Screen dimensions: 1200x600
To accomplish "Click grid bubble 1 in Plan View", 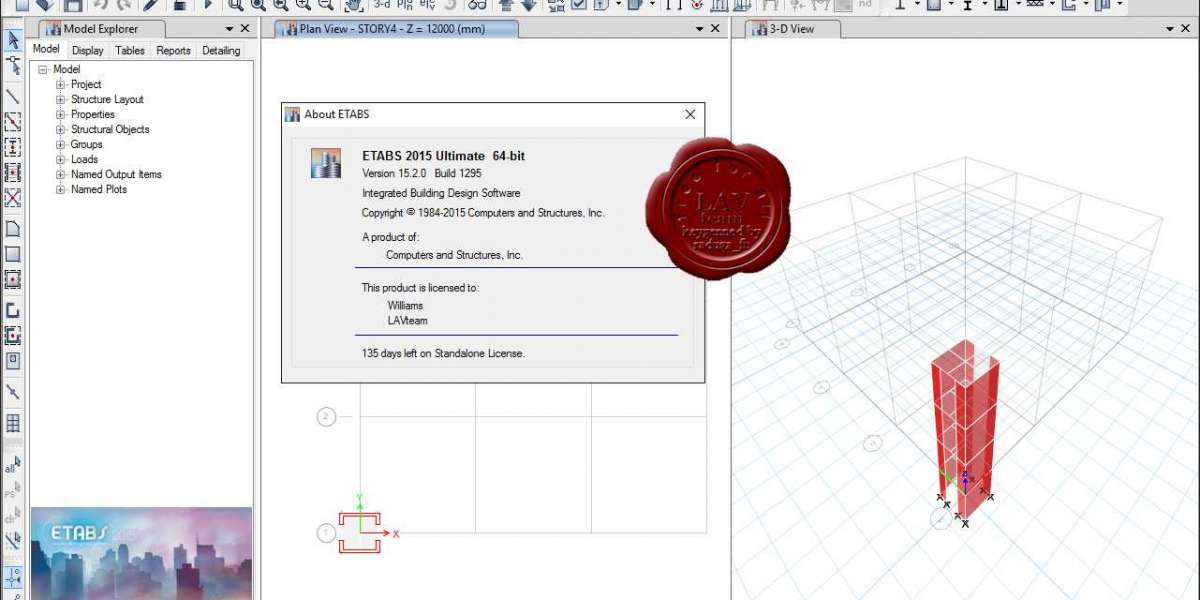I will point(326,534).
